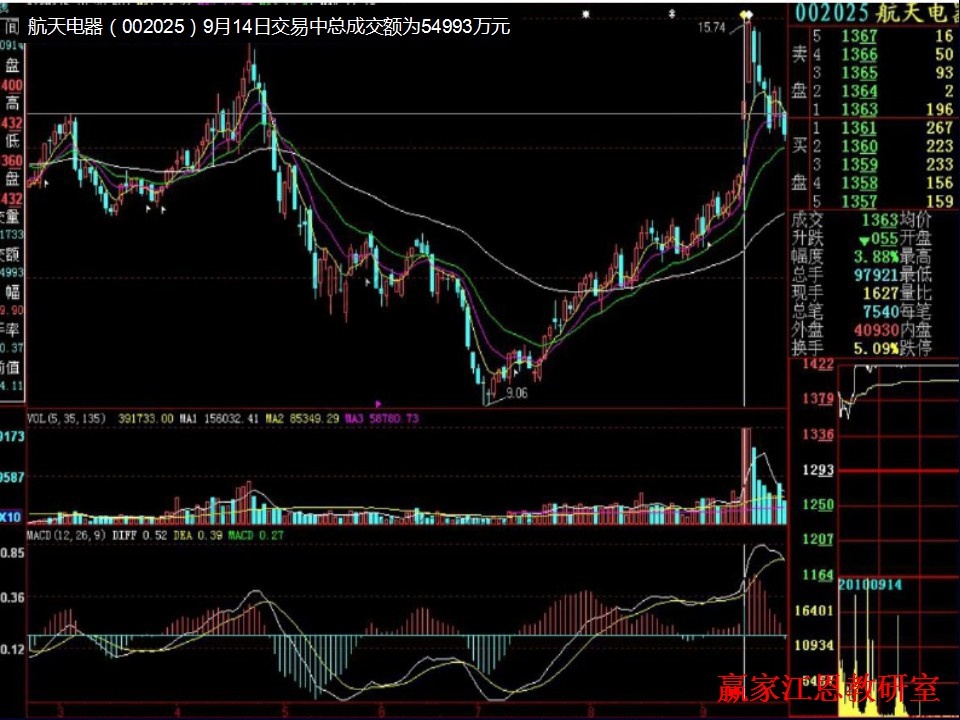Click the X10 volume scale badge
The height and width of the screenshot is (720, 960).
(11, 517)
